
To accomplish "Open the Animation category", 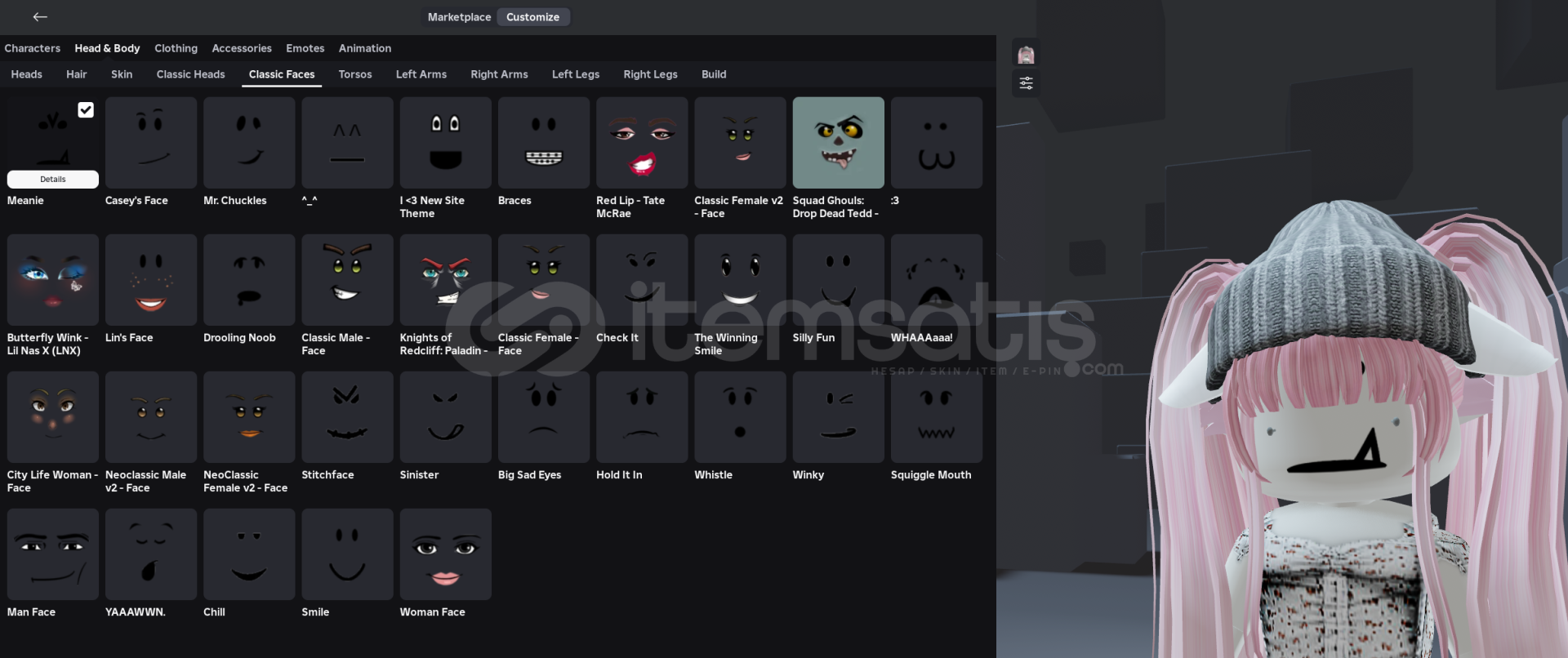I will [x=365, y=48].
